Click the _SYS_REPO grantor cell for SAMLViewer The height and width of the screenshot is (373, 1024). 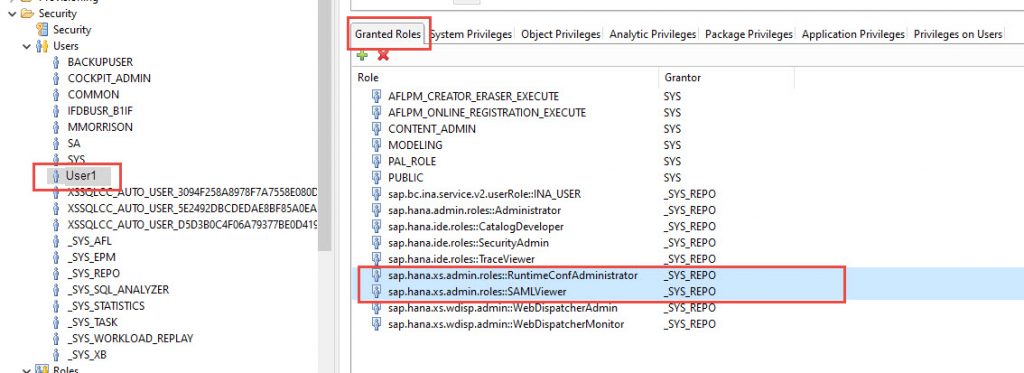coord(689,291)
